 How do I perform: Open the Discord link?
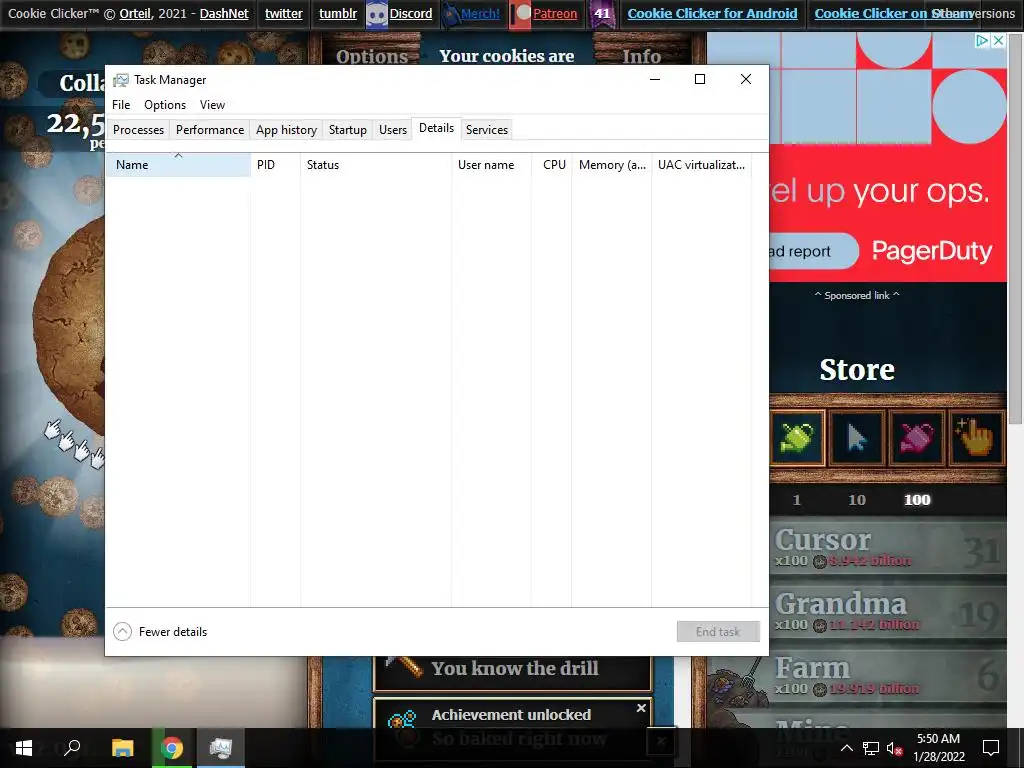click(x=411, y=13)
